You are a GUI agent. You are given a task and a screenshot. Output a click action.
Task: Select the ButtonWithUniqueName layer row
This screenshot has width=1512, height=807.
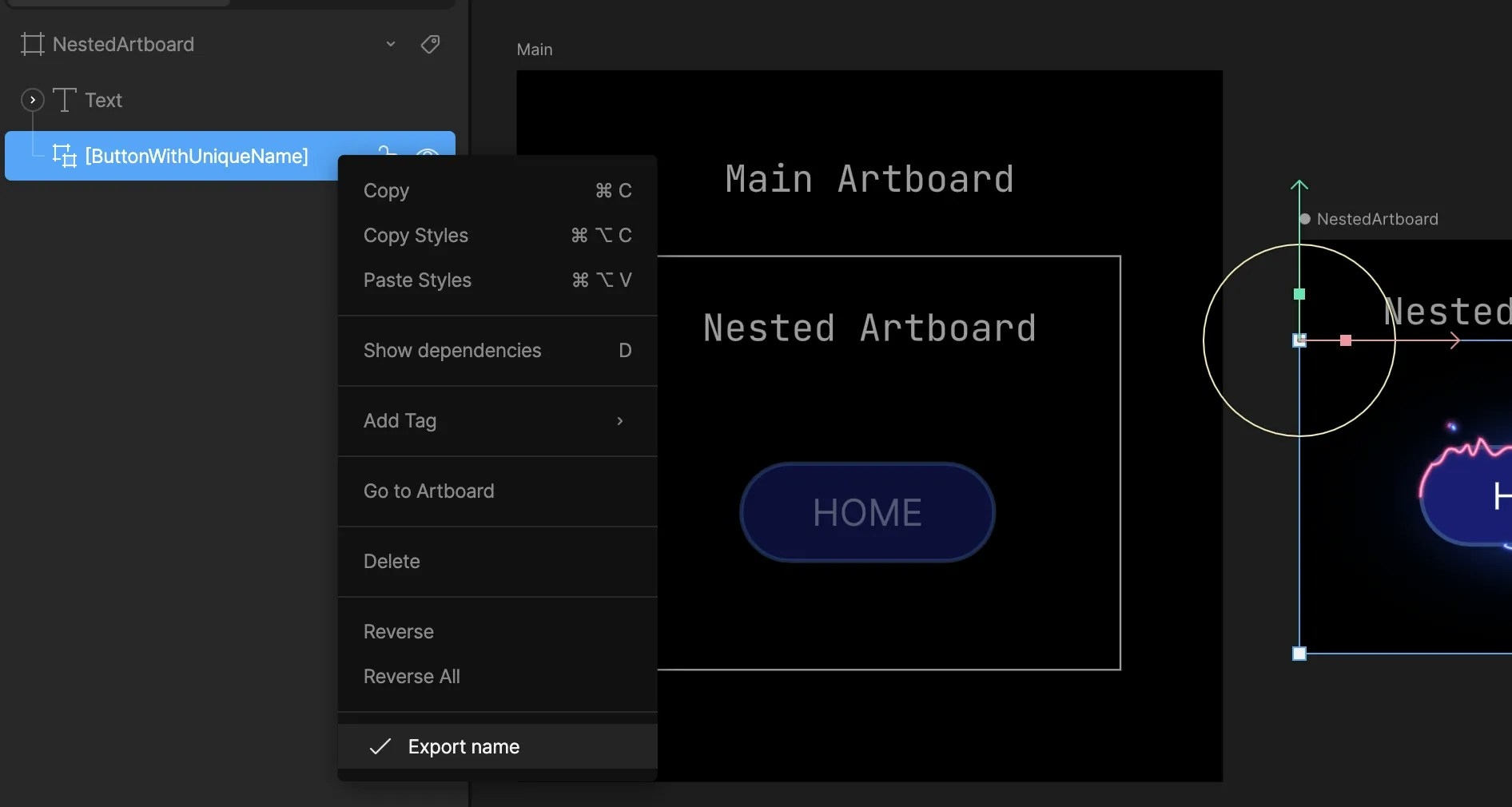[196, 157]
